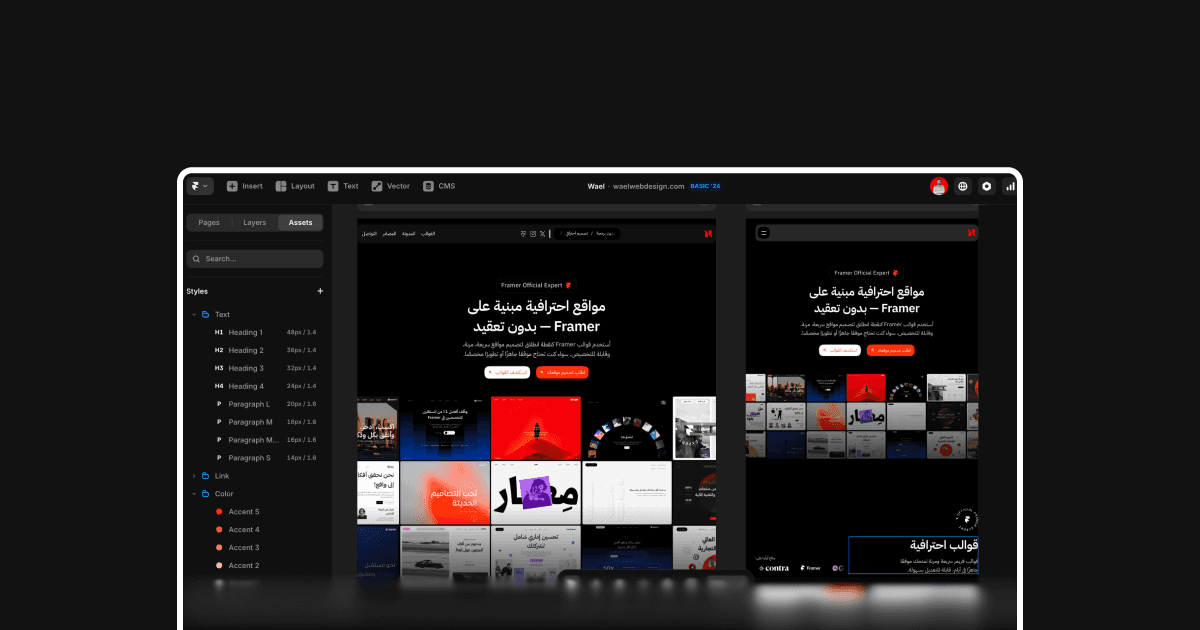Click the Styles section heading
The width and height of the screenshot is (1200, 630).
pyautogui.click(x=197, y=291)
